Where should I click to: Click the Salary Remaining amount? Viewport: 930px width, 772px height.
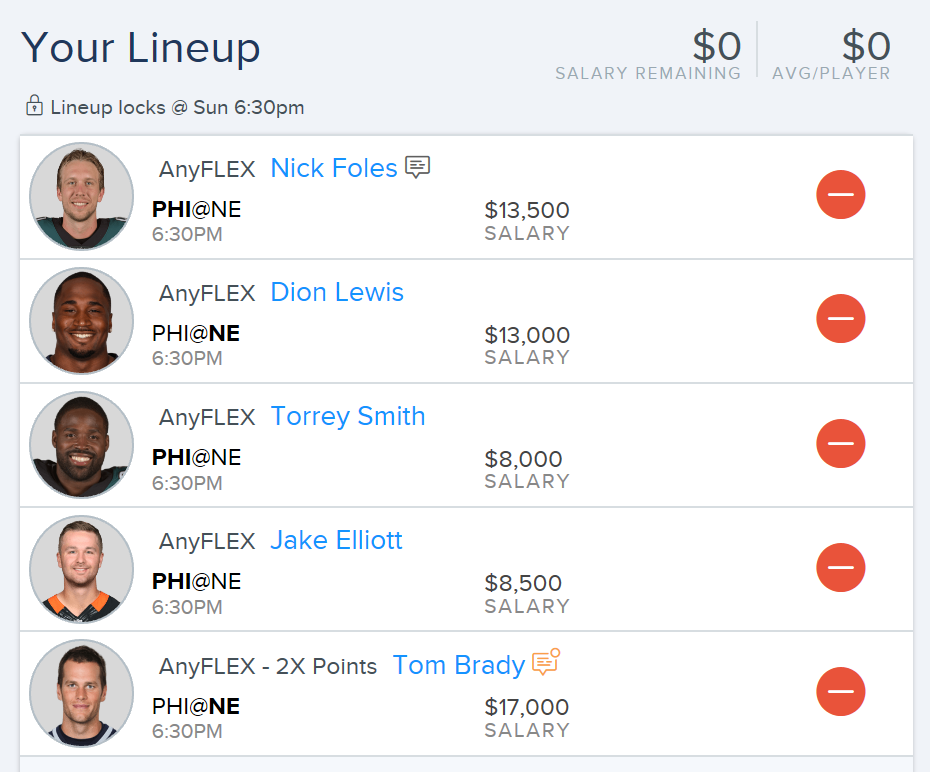point(716,46)
